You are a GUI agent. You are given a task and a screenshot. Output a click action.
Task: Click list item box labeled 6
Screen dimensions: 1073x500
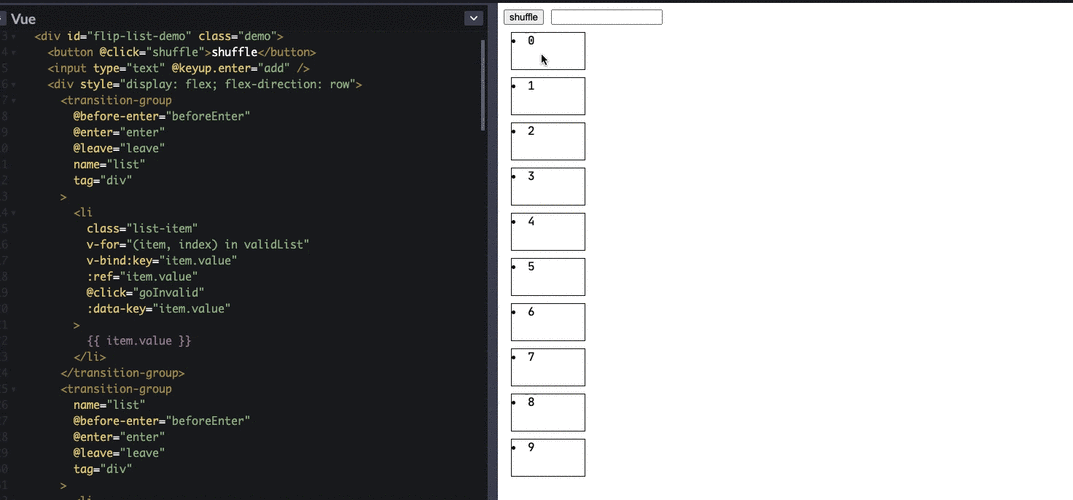(548, 321)
